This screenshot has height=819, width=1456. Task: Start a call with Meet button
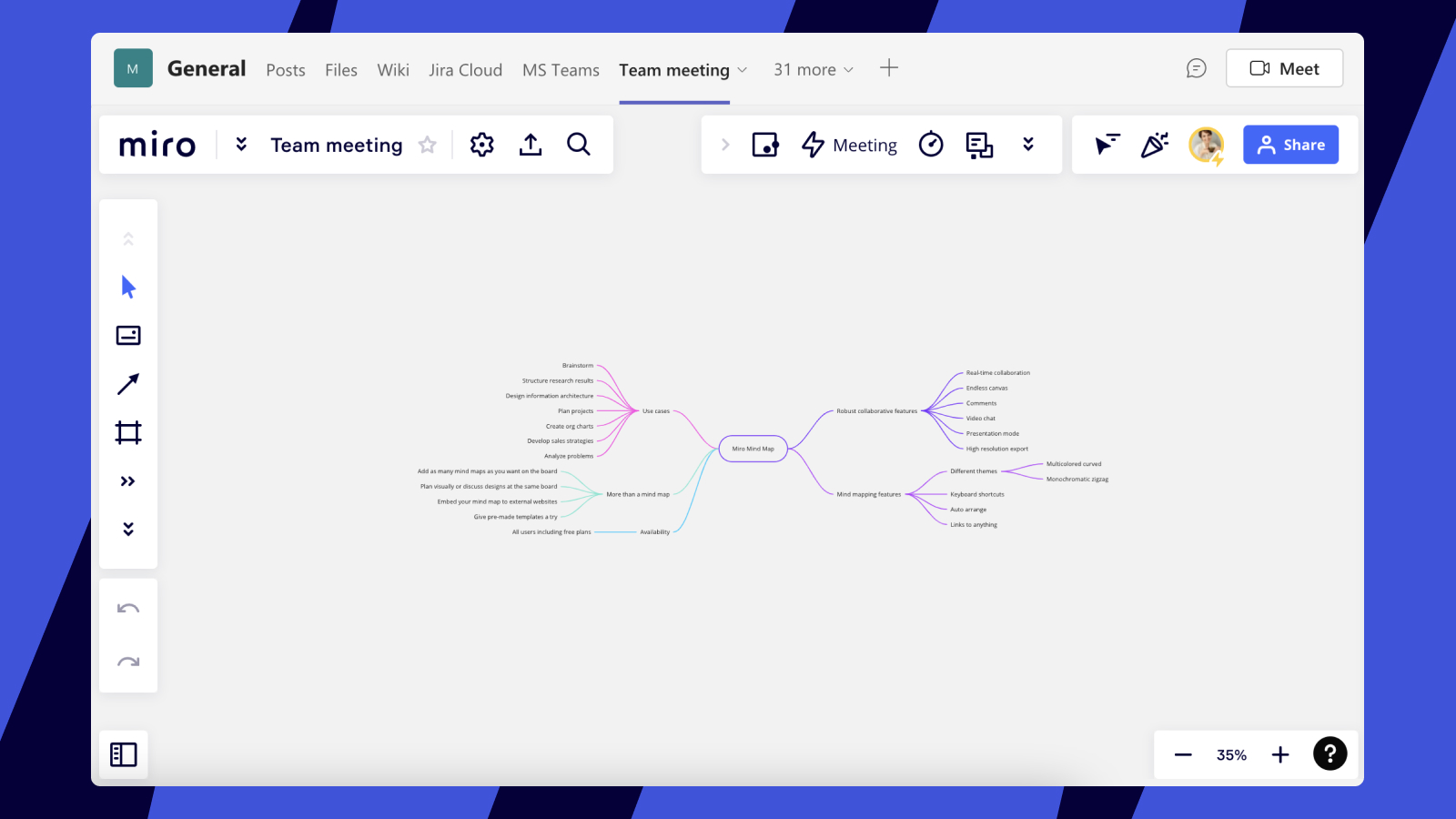[1284, 69]
